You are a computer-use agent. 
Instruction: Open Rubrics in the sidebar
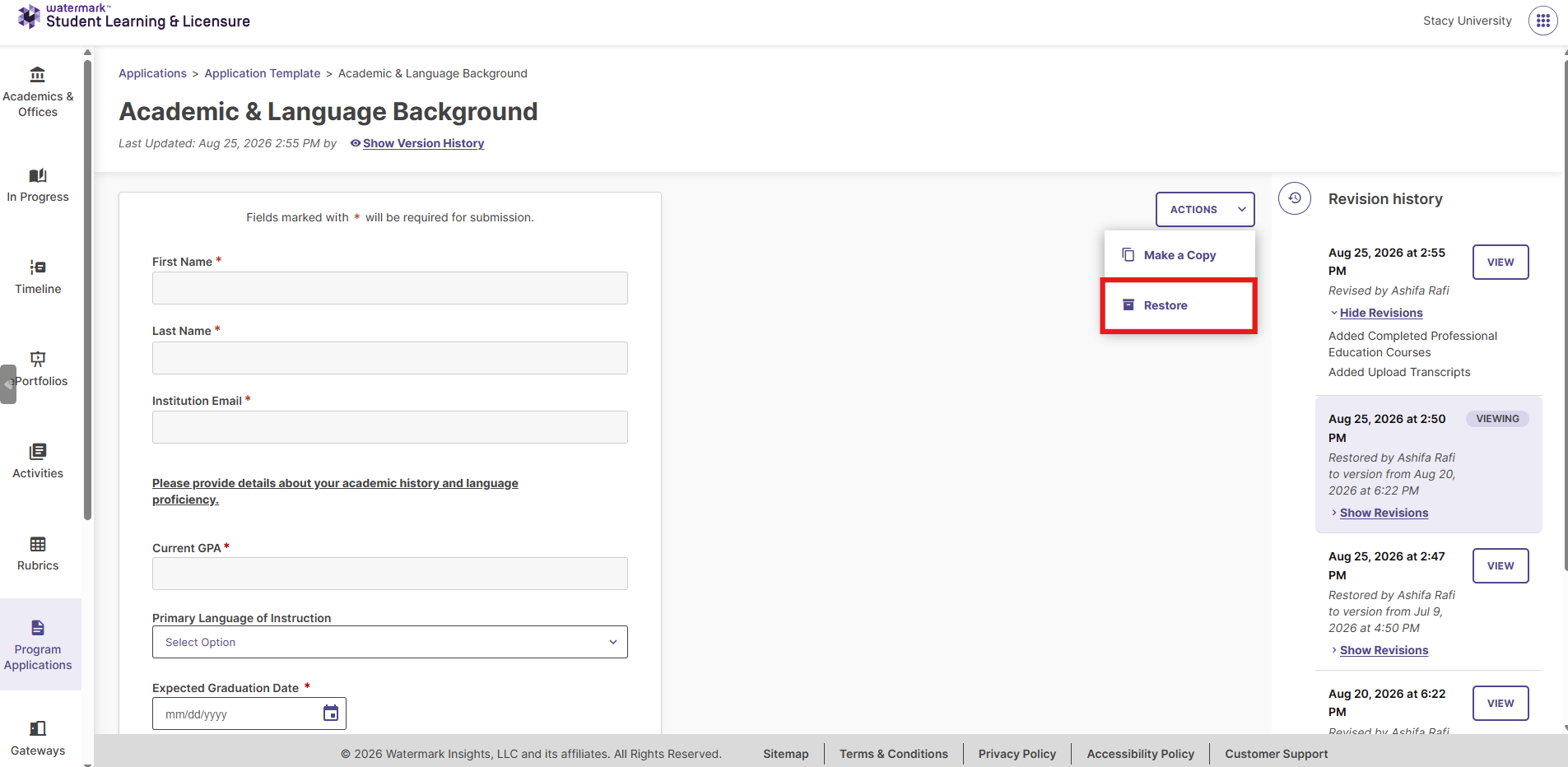pos(38,554)
